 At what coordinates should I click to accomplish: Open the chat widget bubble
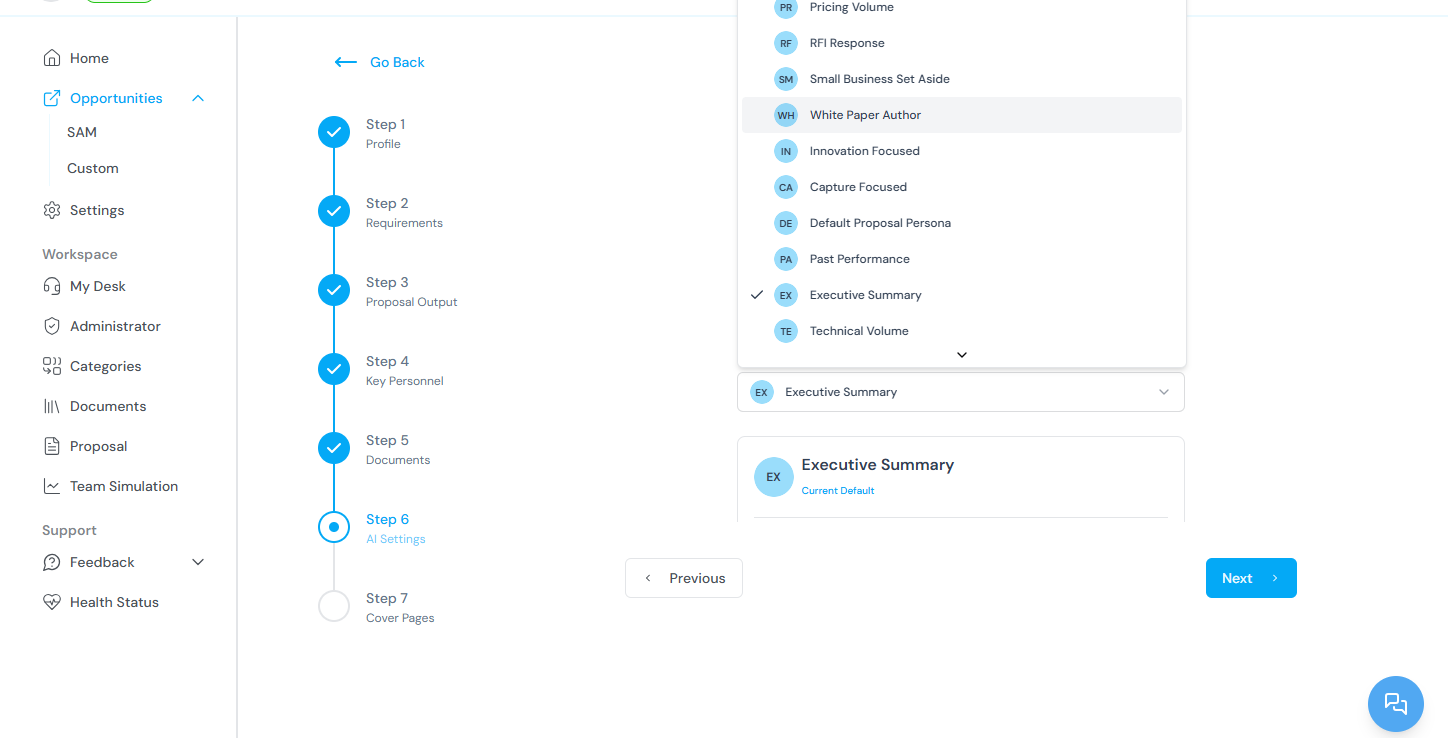[1395, 704]
